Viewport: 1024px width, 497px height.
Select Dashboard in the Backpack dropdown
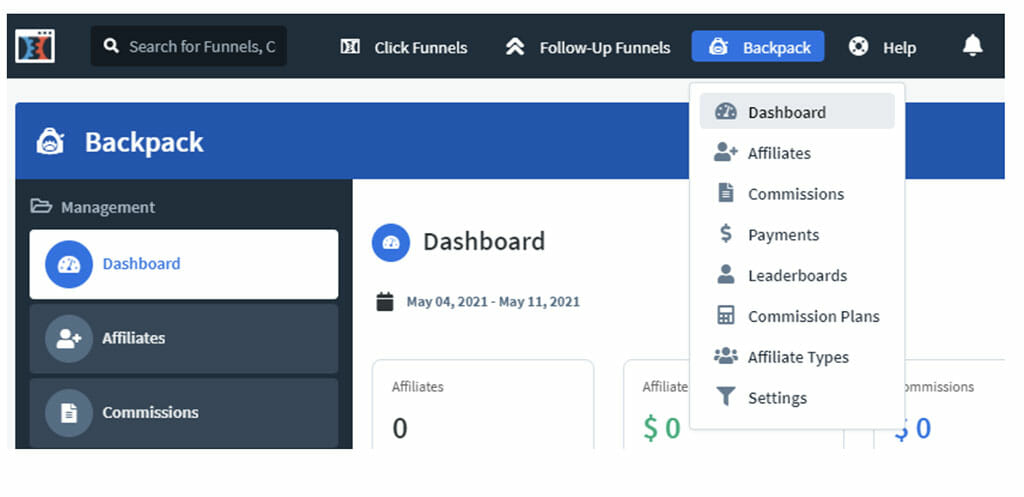coord(797,112)
